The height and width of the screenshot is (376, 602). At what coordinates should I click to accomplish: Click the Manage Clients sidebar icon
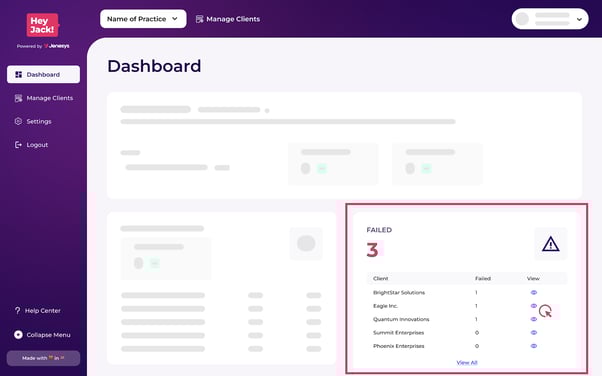[18, 98]
